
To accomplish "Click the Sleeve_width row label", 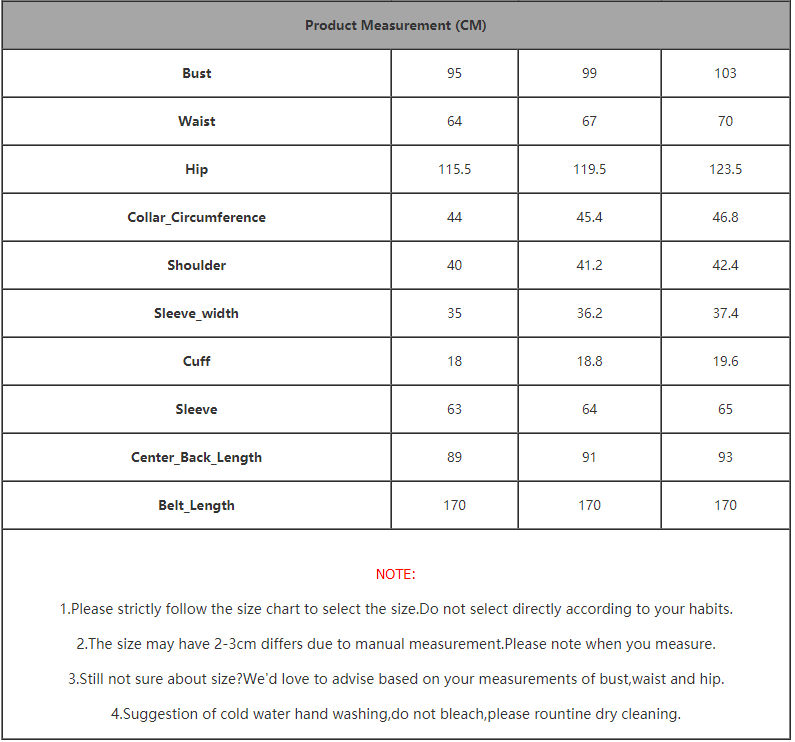I will tap(197, 313).
